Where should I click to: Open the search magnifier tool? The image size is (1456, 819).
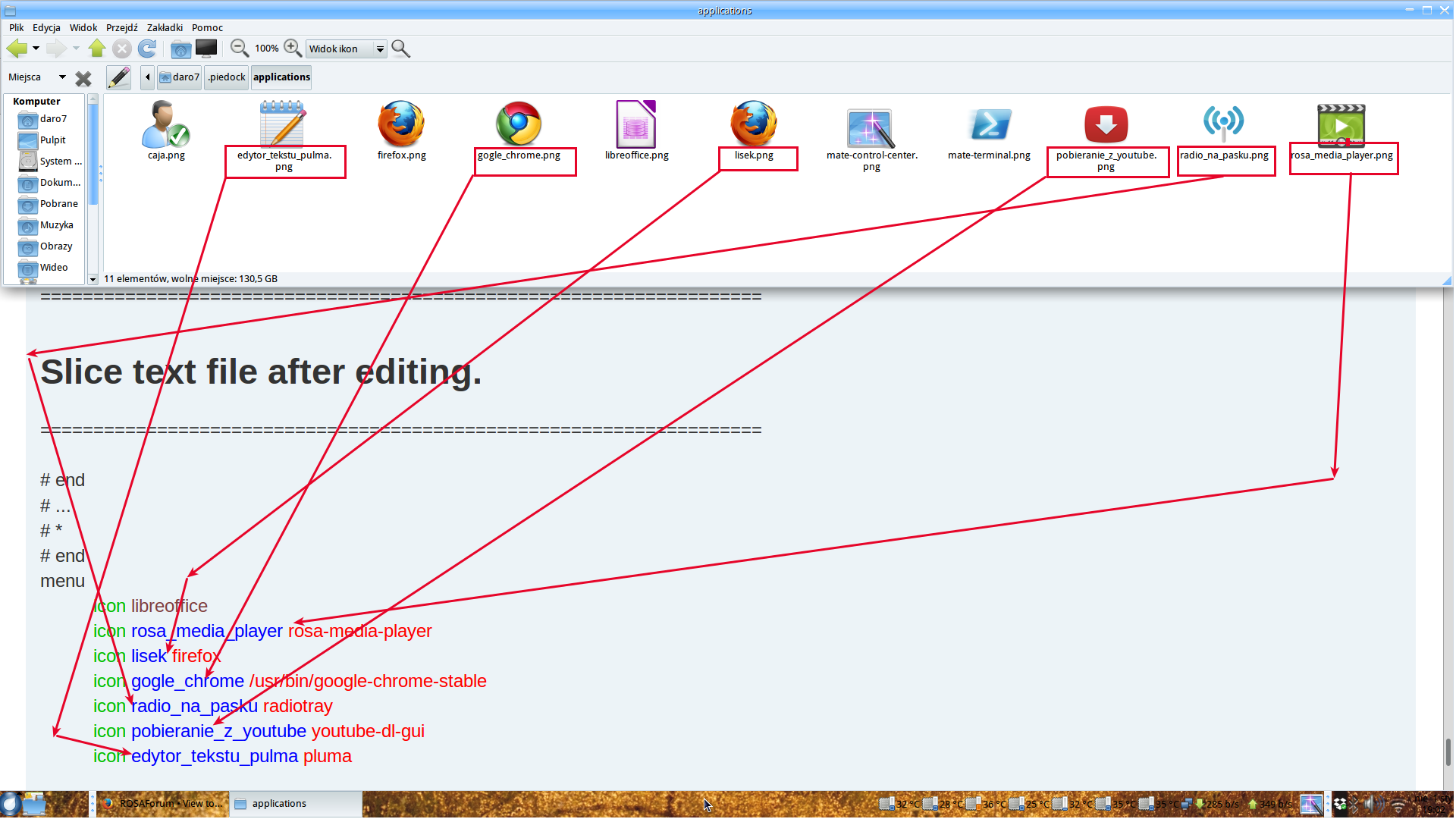[x=401, y=49]
